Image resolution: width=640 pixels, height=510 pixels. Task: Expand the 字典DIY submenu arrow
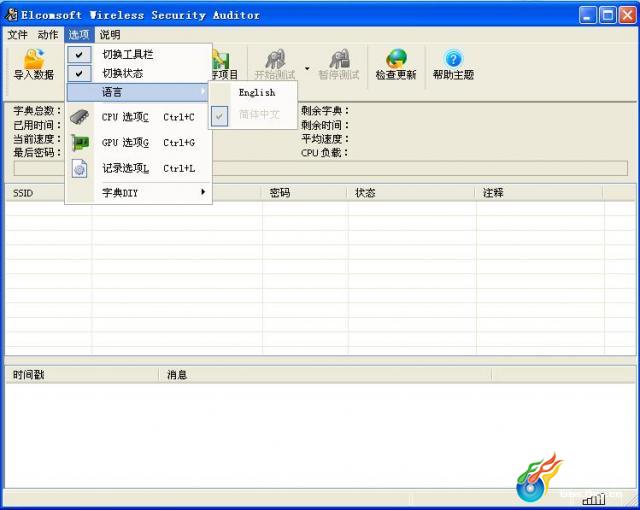point(203,192)
